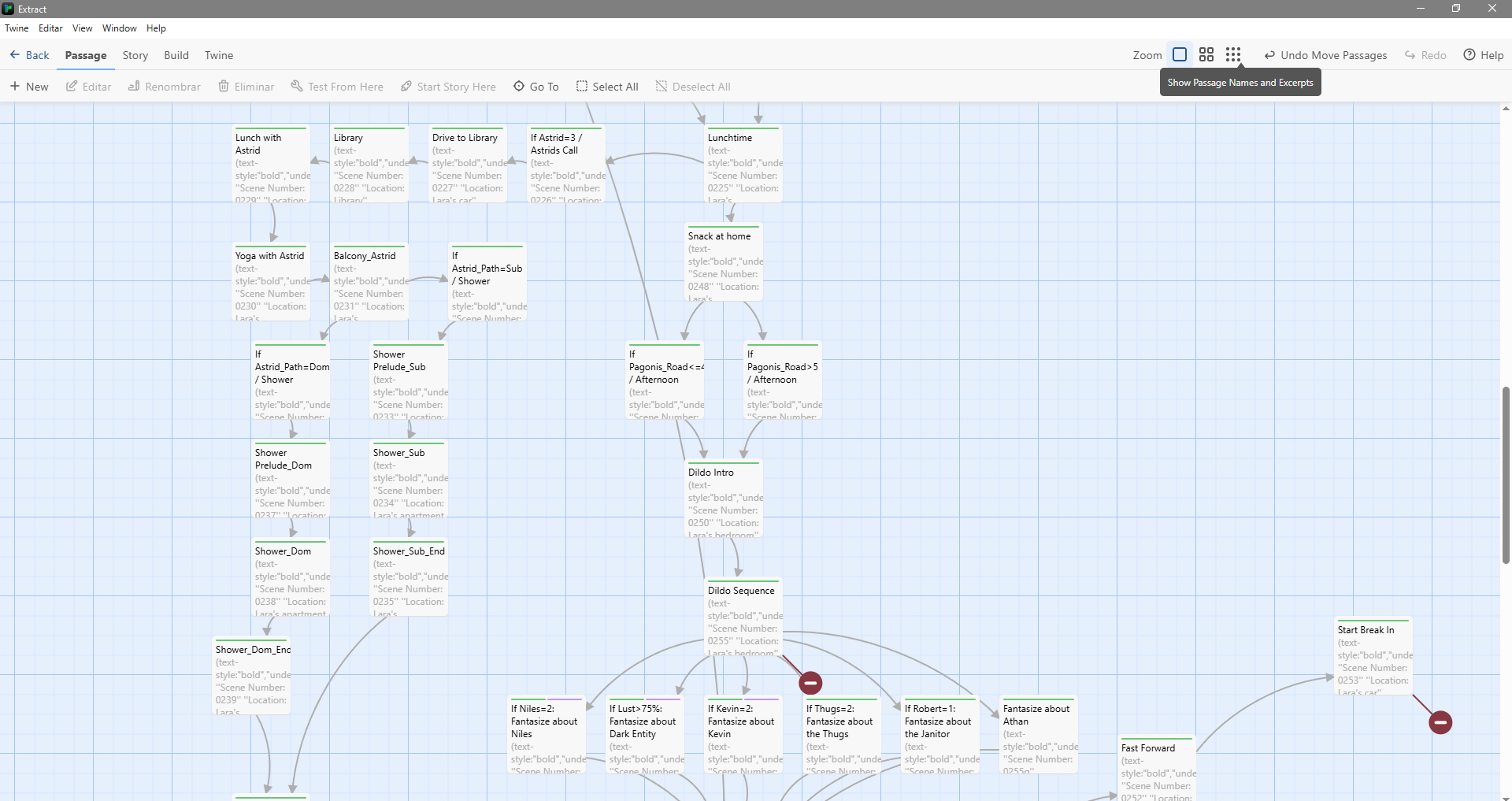Click the Twine app icon in title bar
Image resolution: width=1512 pixels, height=801 pixels.
tap(8, 9)
